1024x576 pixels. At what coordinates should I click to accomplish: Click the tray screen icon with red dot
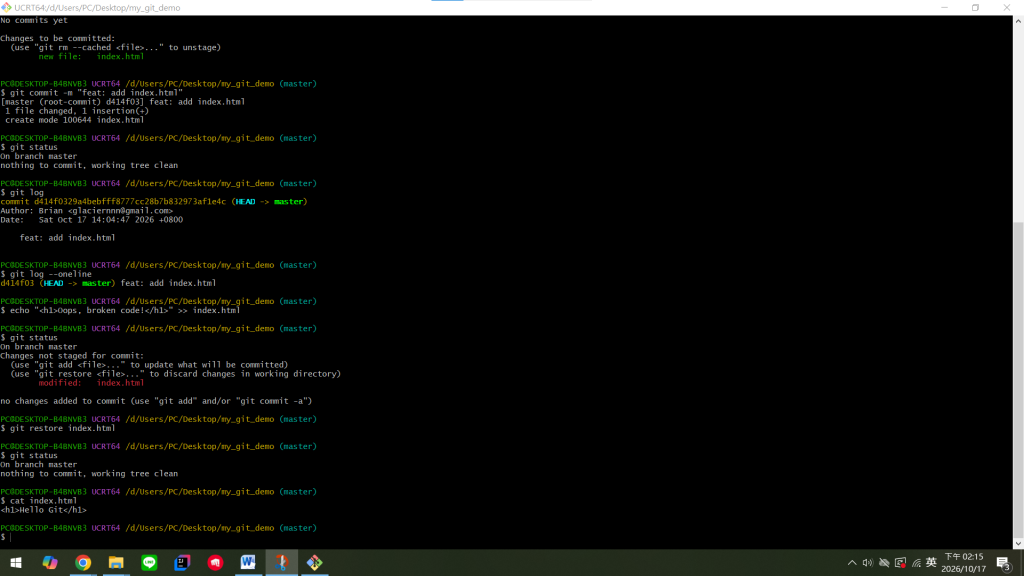(x=901, y=563)
